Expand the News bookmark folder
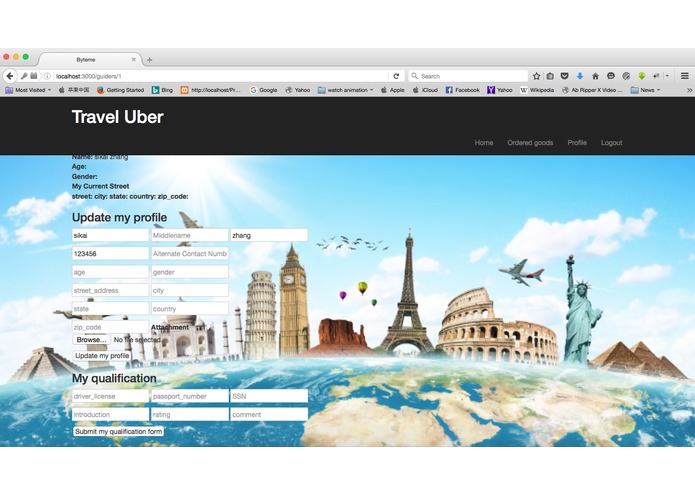695x494 pixels. click(x=645, y=90)
